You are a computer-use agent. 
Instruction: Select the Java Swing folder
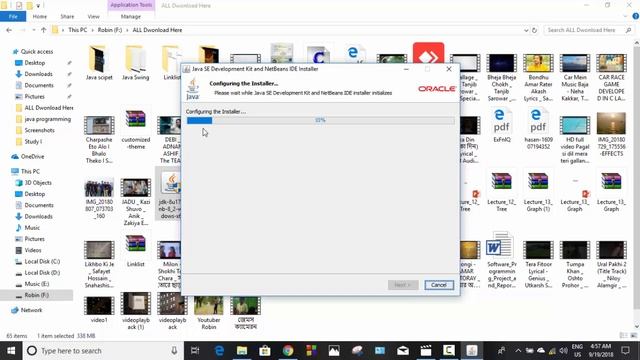136,63
